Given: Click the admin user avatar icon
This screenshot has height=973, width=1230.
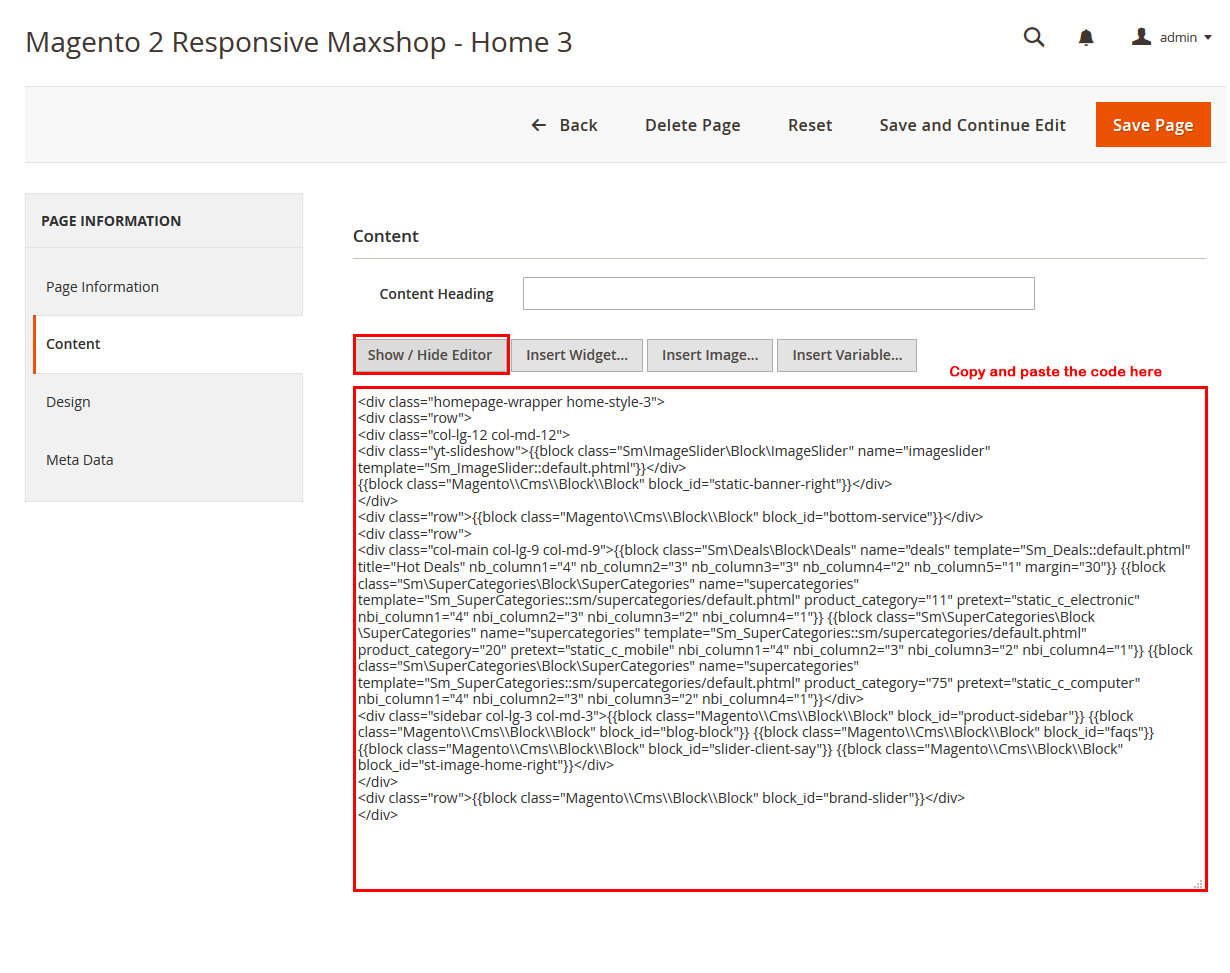Looking at the screenshot, I should 1141,37.
